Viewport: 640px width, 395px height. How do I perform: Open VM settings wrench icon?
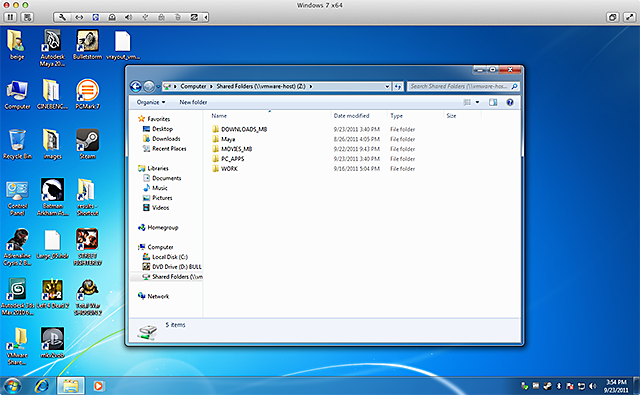click(x=62, y=17)
